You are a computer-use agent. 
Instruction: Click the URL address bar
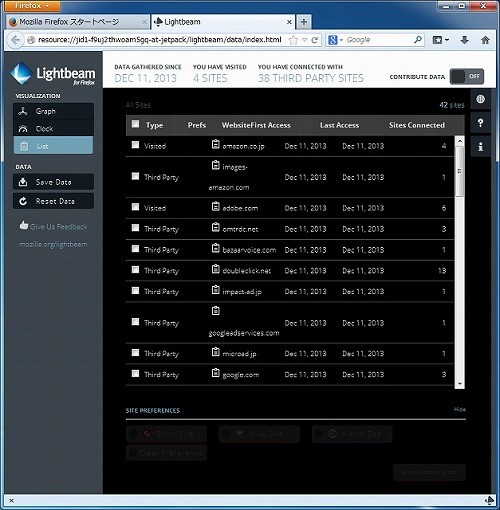[x=159, y=40]
